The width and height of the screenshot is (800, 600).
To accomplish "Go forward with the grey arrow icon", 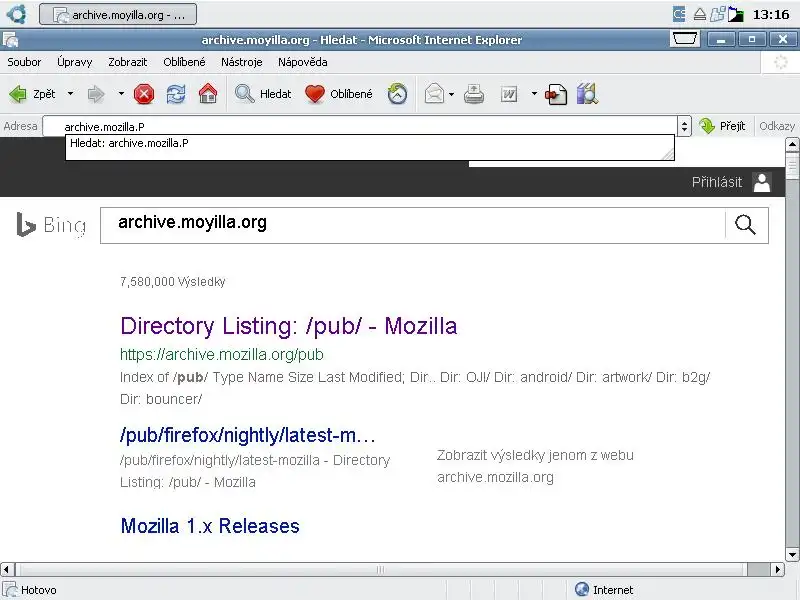I will pyautogui.click(x=95, y=94).
